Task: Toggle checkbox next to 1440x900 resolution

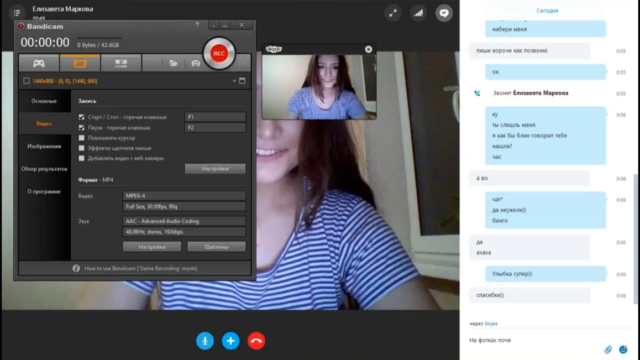Action: 27,81
